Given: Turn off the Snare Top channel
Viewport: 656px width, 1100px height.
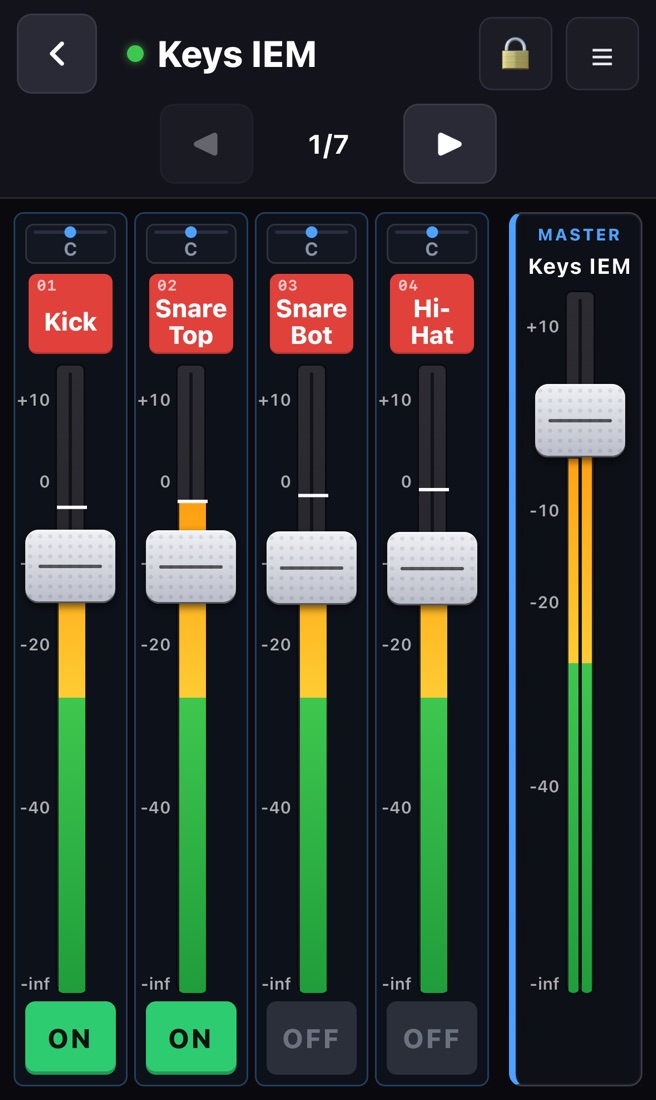Looking at the screenshot, I should coord(191,1038).
